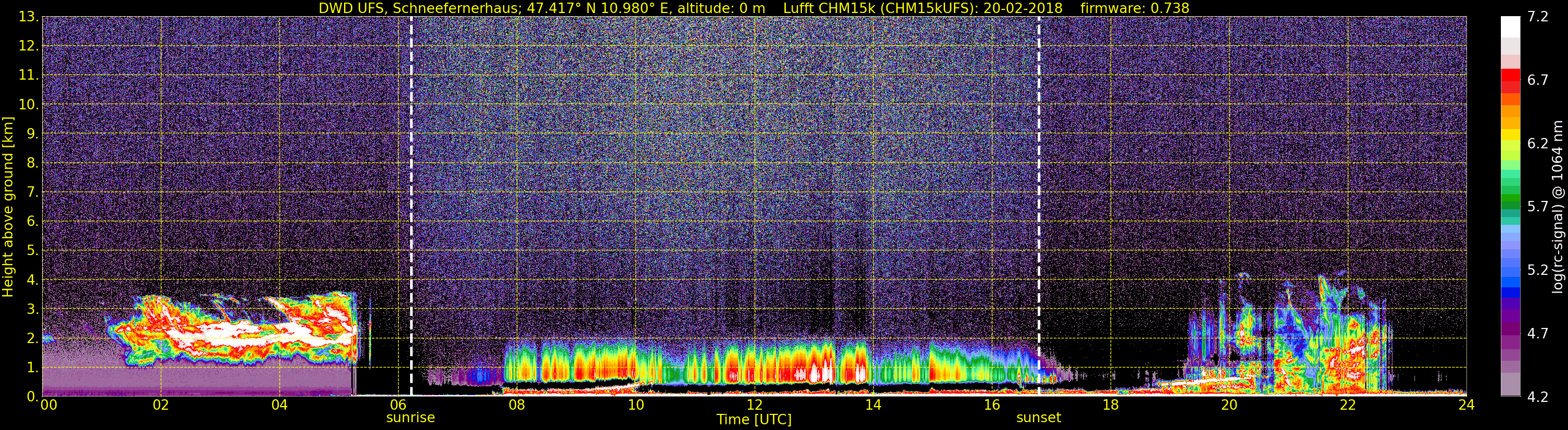Click the x-axis tick label '06'
The height and width of the screenshot is (430, 1568).
click(x=398, y=405)
